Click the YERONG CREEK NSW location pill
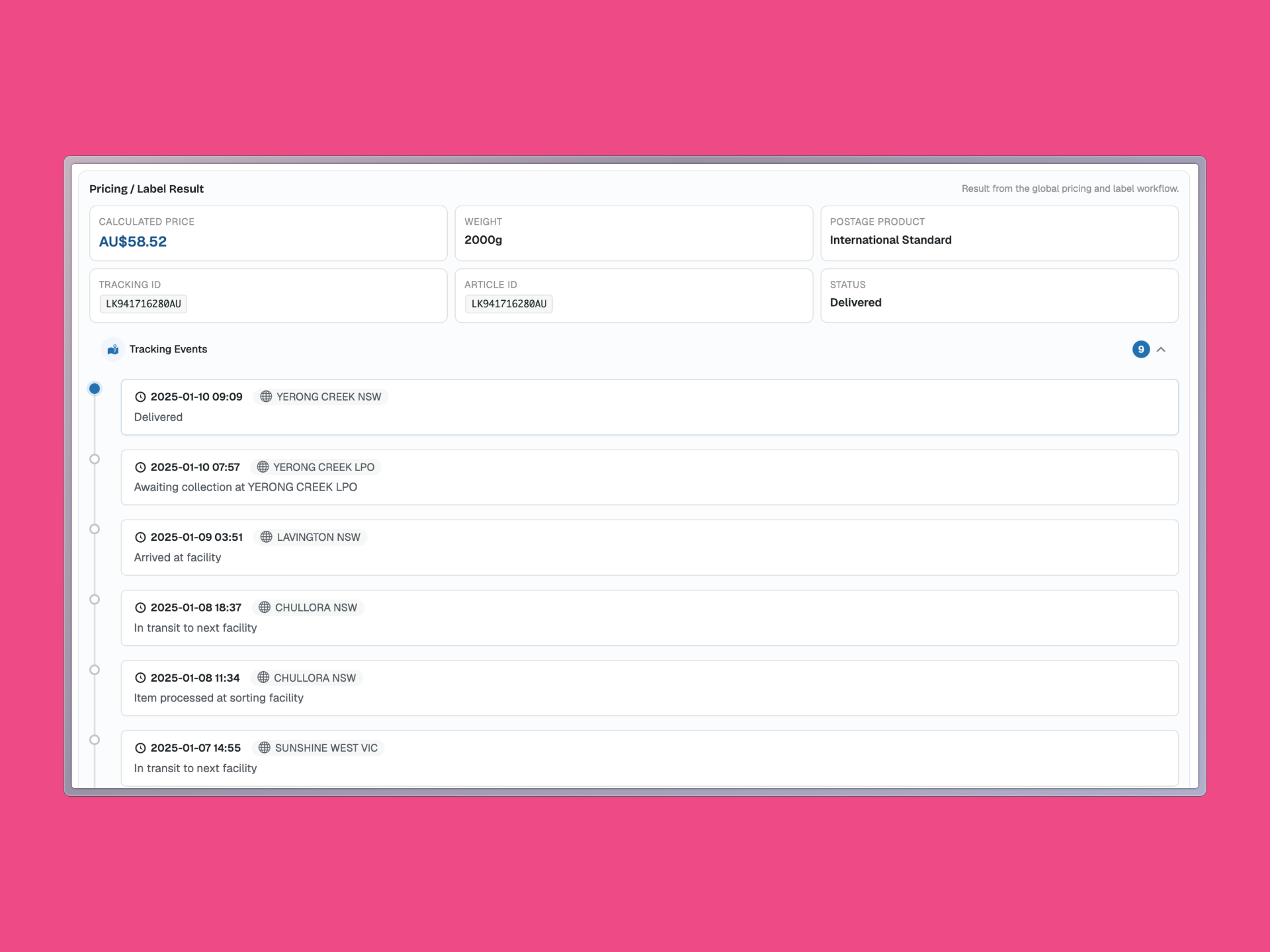1270x952 pixels. click(x=321, y=397)
